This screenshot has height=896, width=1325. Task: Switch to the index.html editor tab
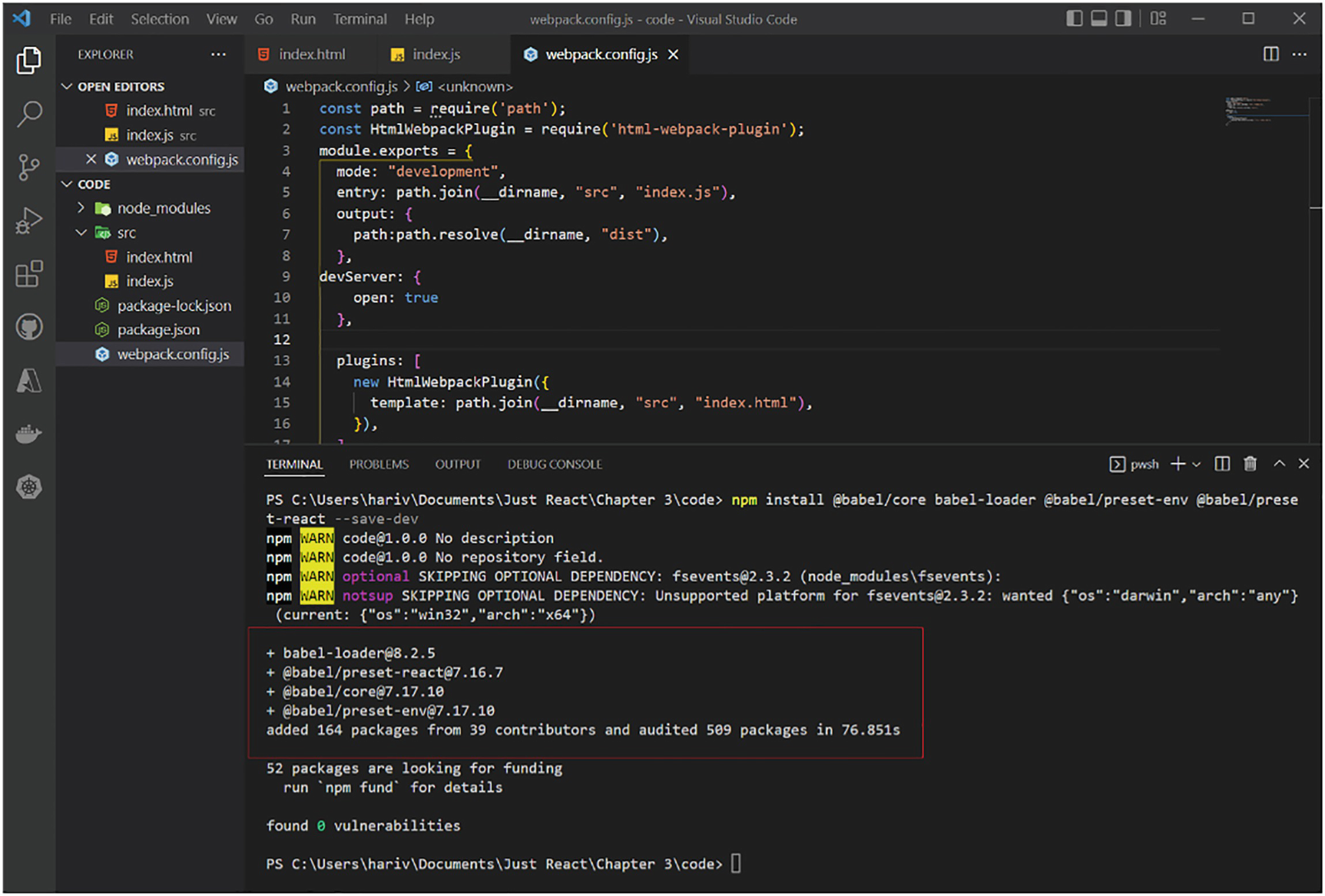coord(311,55)
